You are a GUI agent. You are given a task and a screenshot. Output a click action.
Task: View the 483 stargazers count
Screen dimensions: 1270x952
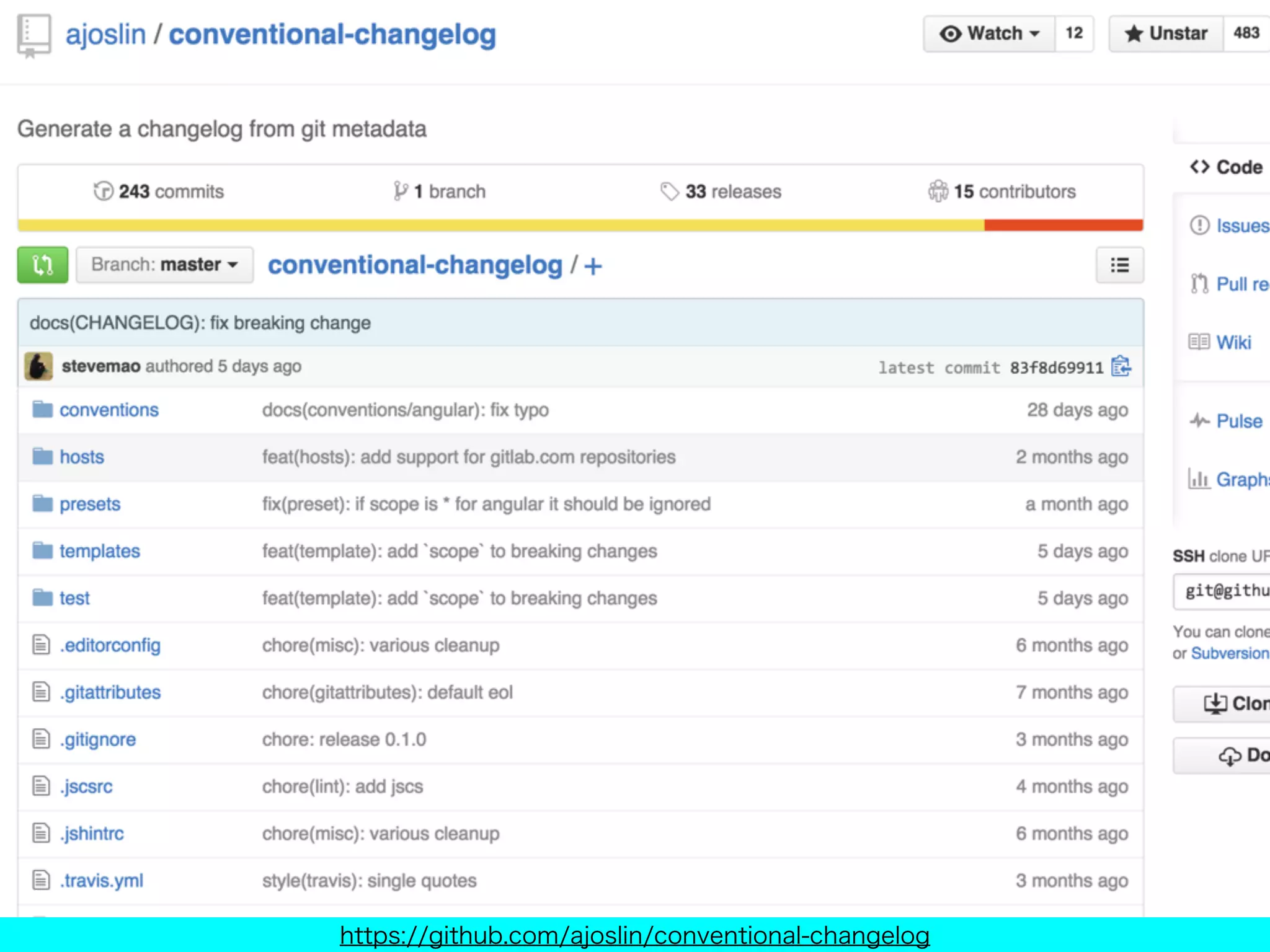(x=1246, y=33)
